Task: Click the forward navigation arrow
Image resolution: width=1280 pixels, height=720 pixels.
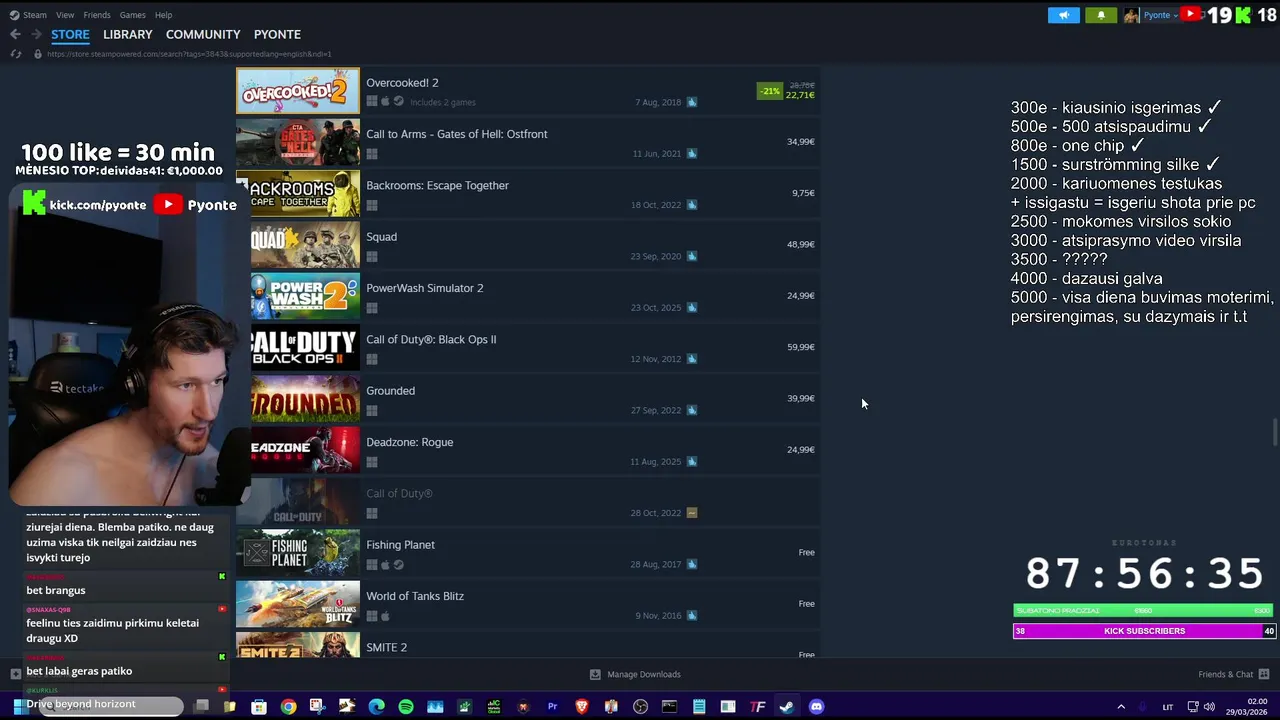Action: coord(36,34)
